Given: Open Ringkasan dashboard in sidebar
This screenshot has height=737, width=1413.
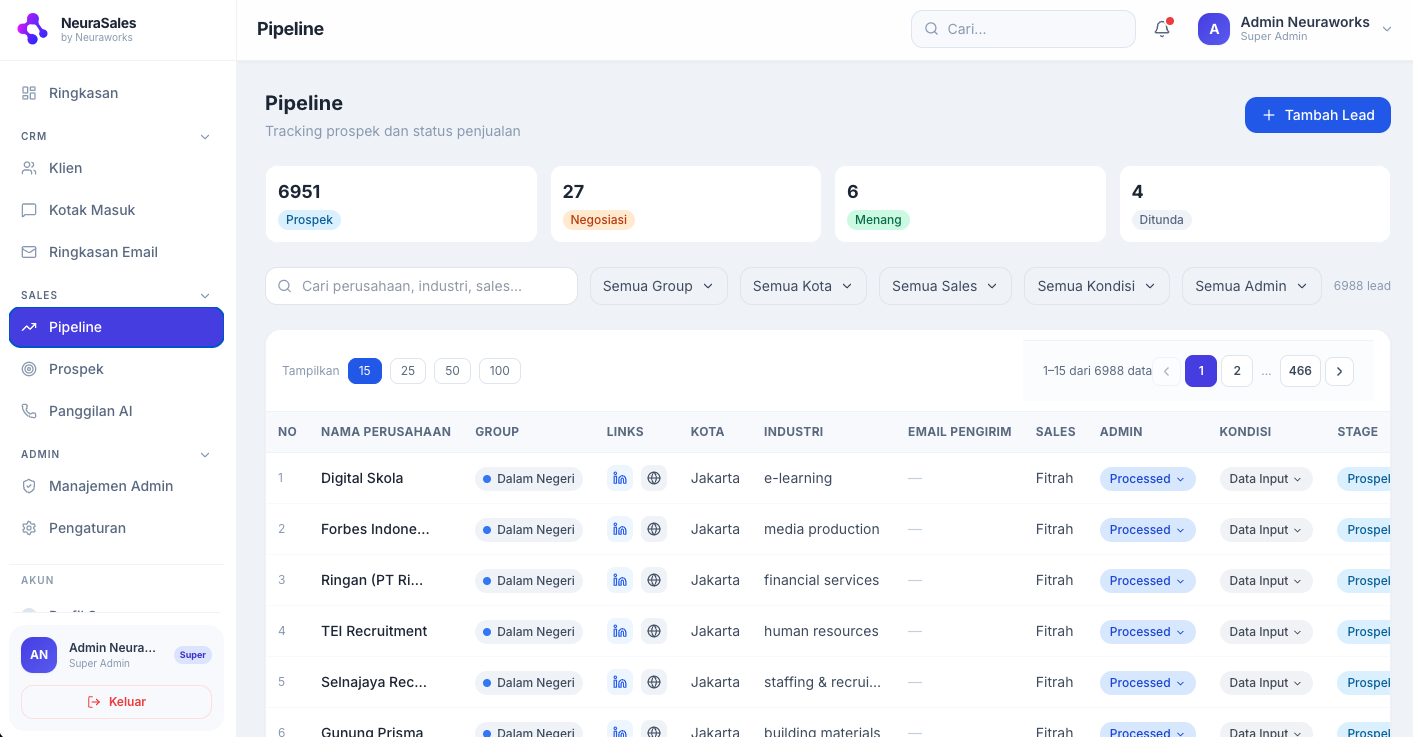Looking at the screenshot, I should click(116, 93).
